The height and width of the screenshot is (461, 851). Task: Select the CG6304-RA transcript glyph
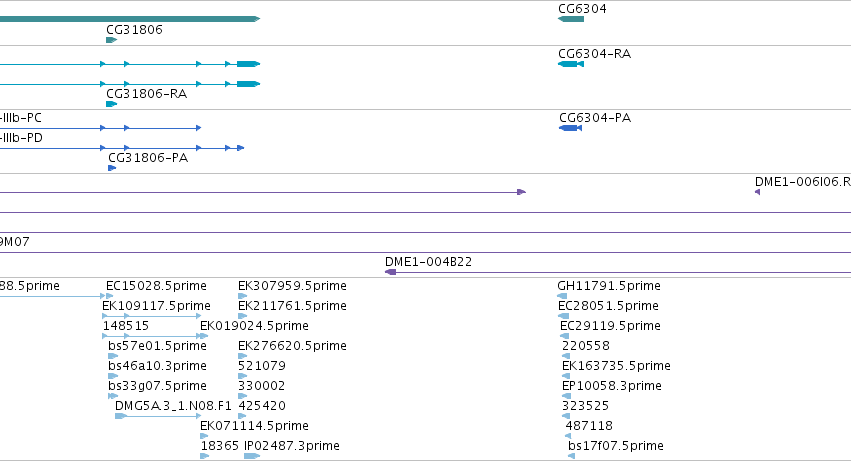[x=571, y=64]
